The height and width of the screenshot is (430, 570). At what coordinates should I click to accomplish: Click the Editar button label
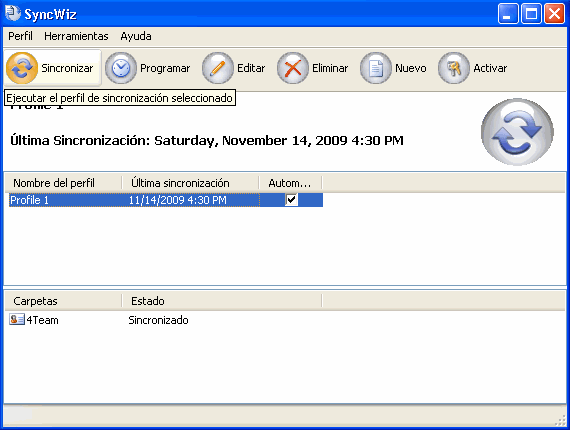(251, 68)
